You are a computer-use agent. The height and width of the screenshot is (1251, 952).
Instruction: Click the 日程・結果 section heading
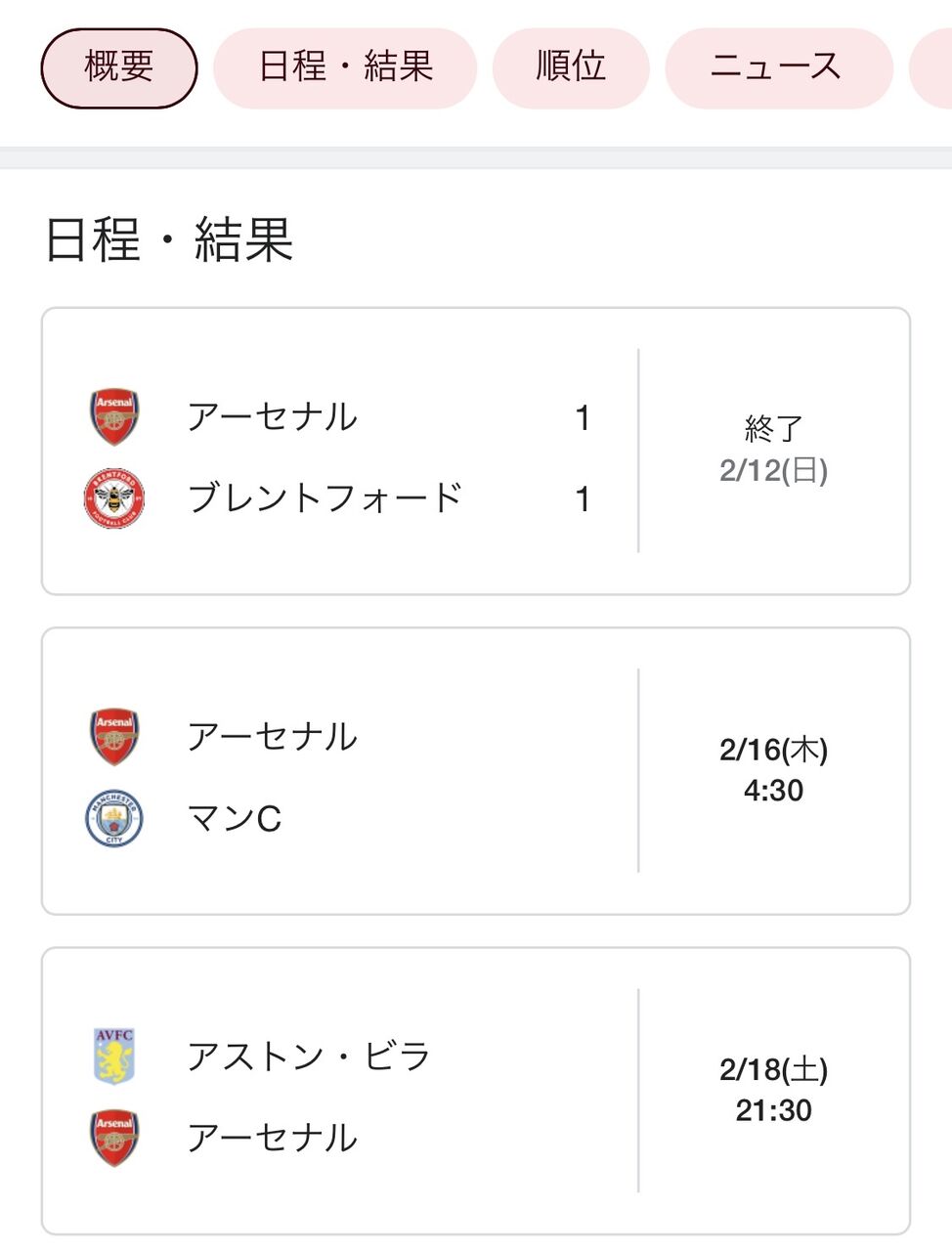pyautogui.click(x=169, y=239)
